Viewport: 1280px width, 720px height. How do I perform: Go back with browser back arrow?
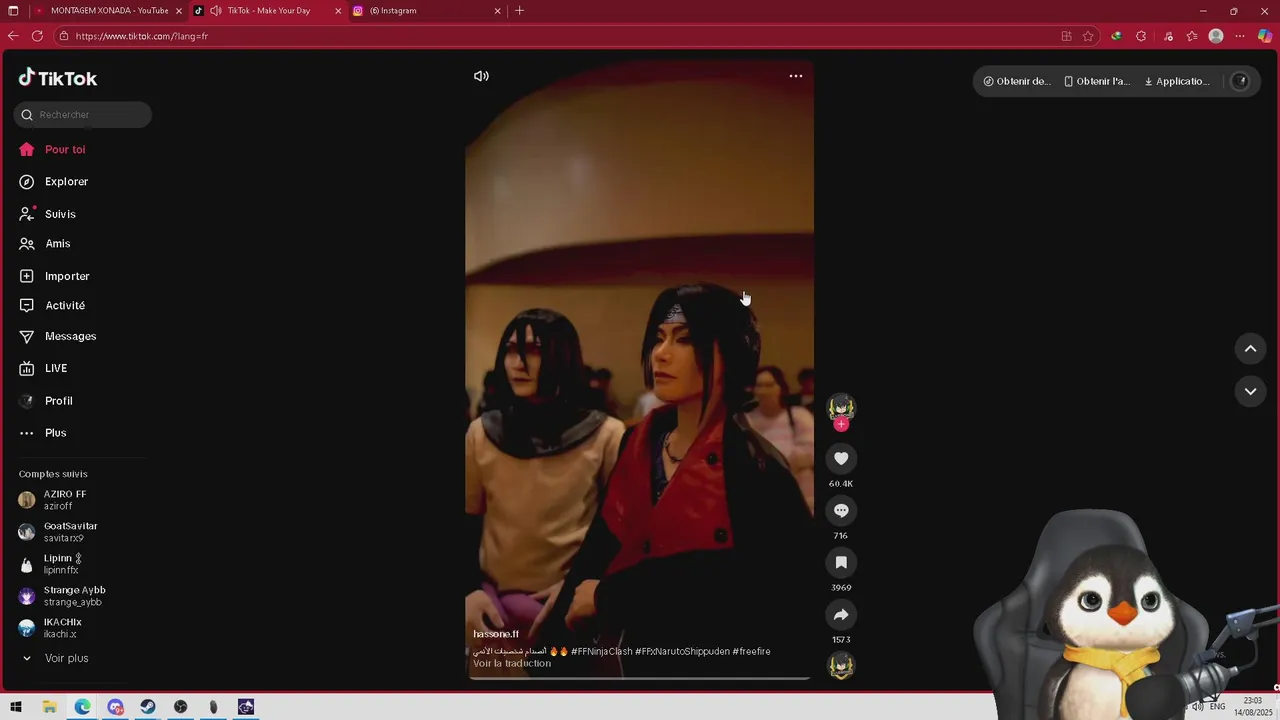point(13,36)
